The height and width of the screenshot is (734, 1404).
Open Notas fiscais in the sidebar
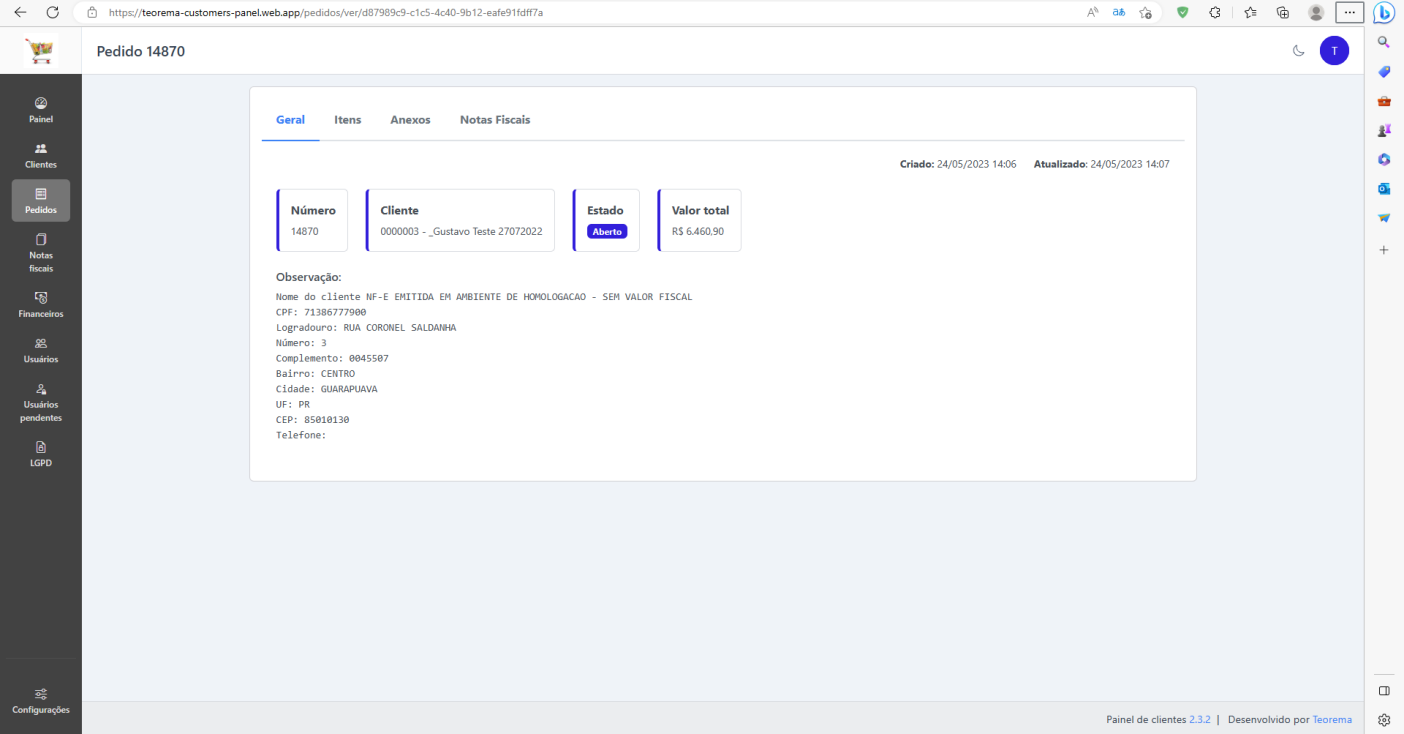click(x=41, y=253)
